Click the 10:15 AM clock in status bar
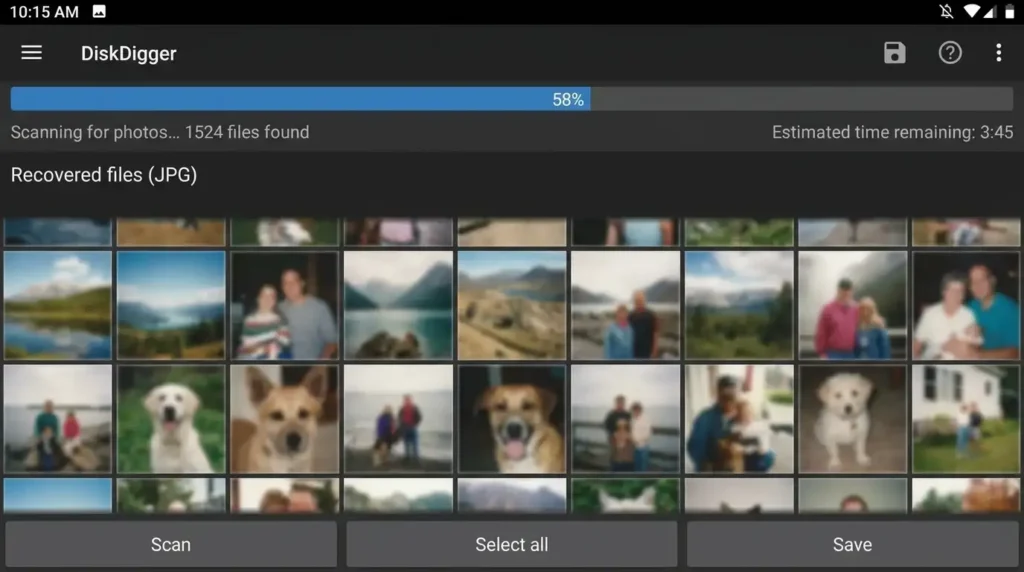1024x572 pixels. tap(44, 12)
